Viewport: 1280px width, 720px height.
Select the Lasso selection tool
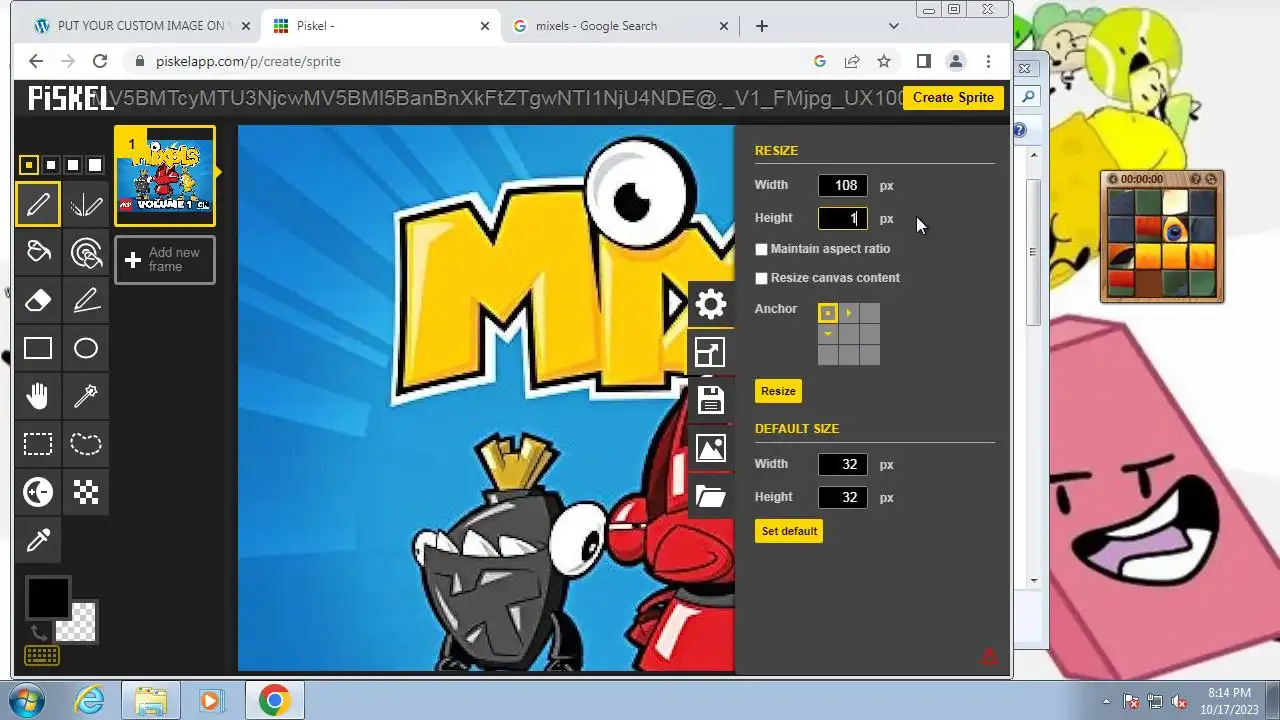86,444
